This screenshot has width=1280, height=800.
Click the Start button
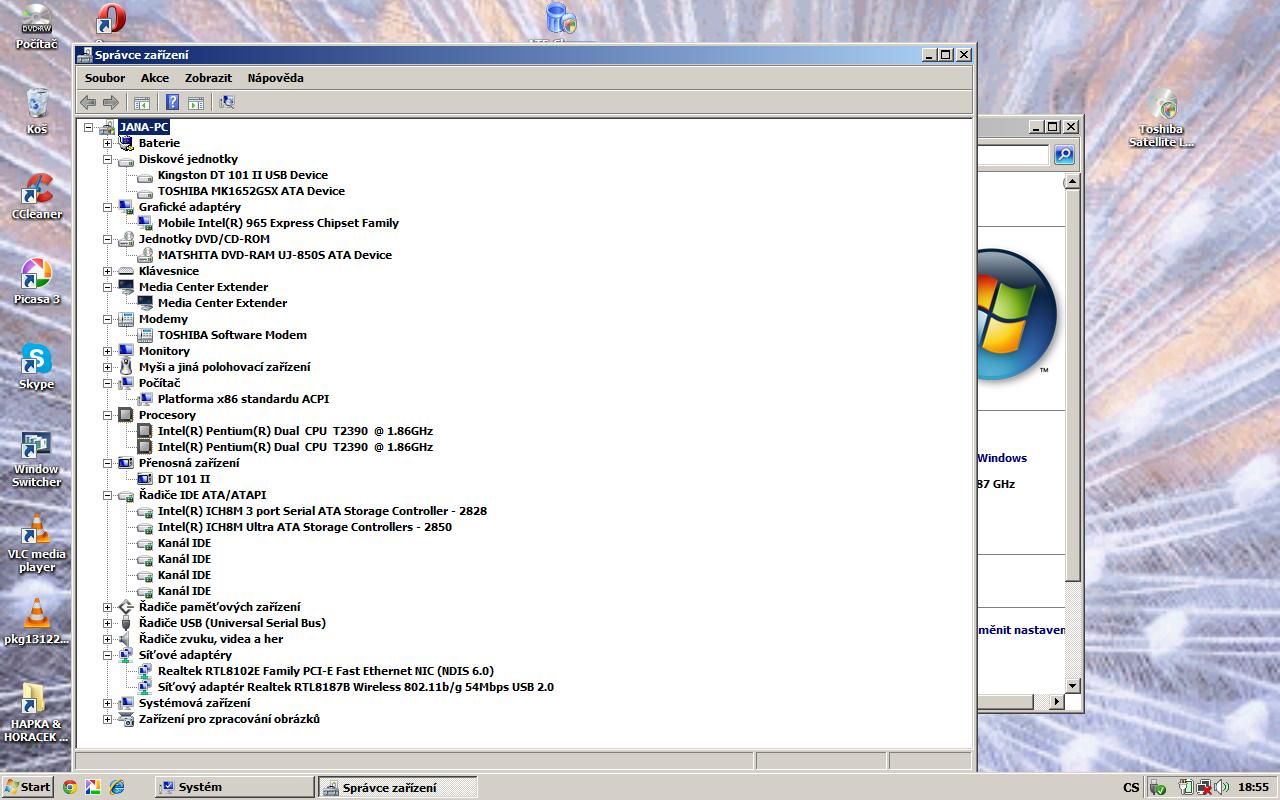point(27,787)
